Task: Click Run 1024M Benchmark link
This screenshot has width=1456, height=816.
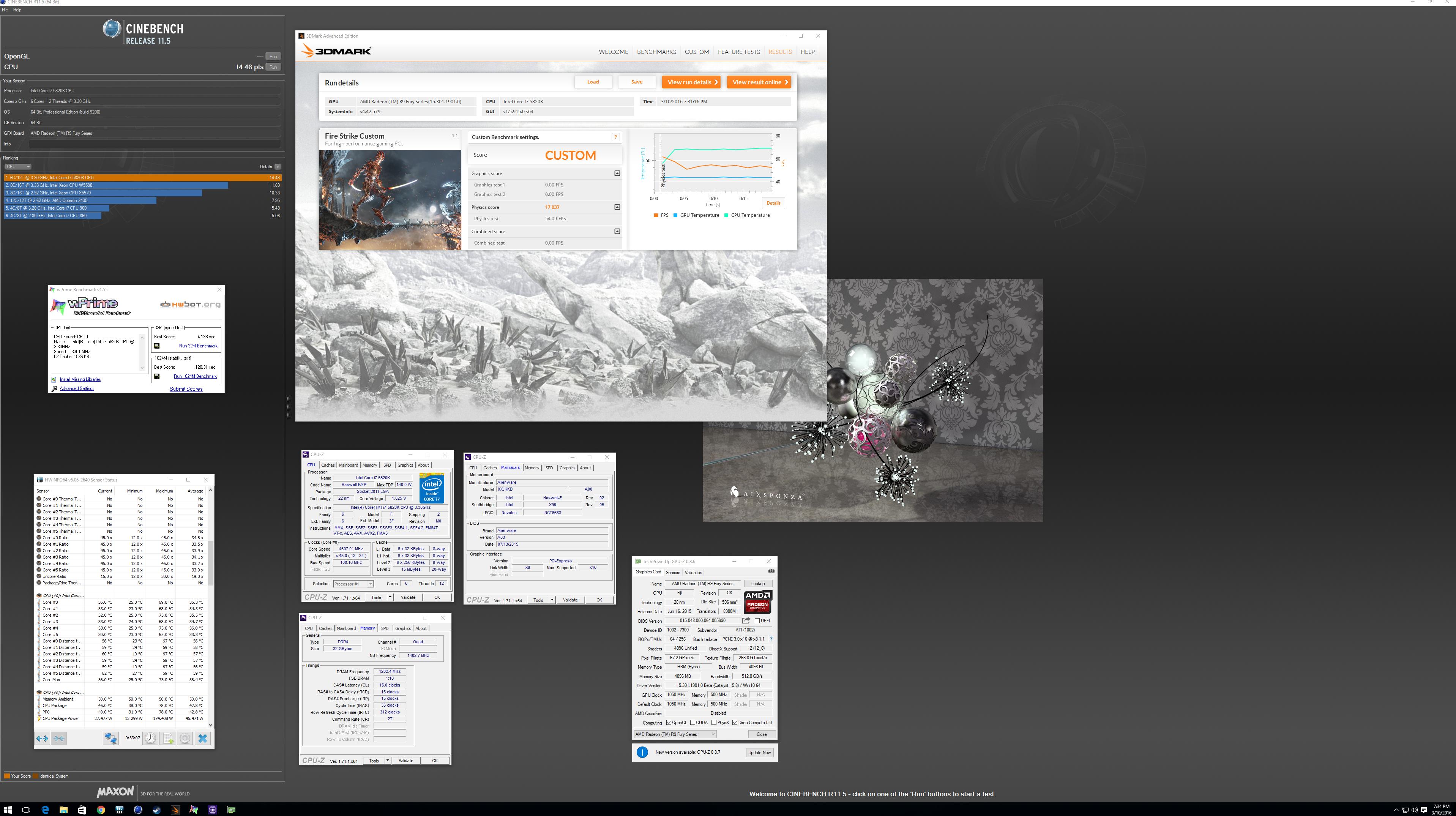Action: (x=195, y=376)
